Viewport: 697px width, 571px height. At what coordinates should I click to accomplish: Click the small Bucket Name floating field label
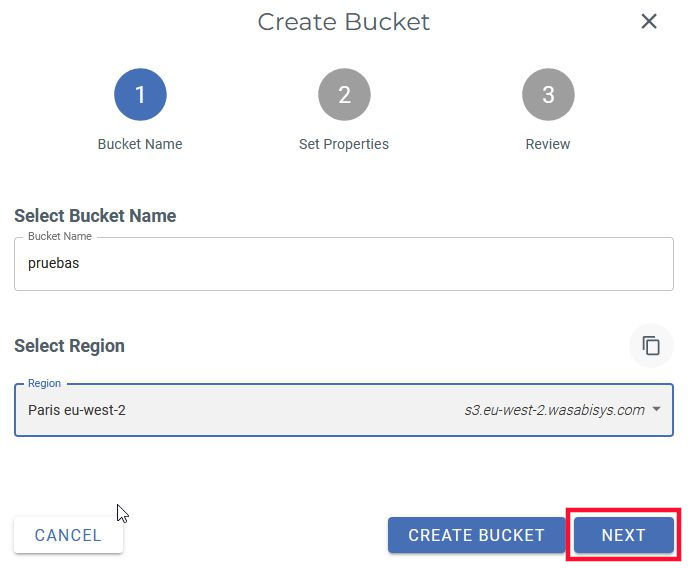59,236
